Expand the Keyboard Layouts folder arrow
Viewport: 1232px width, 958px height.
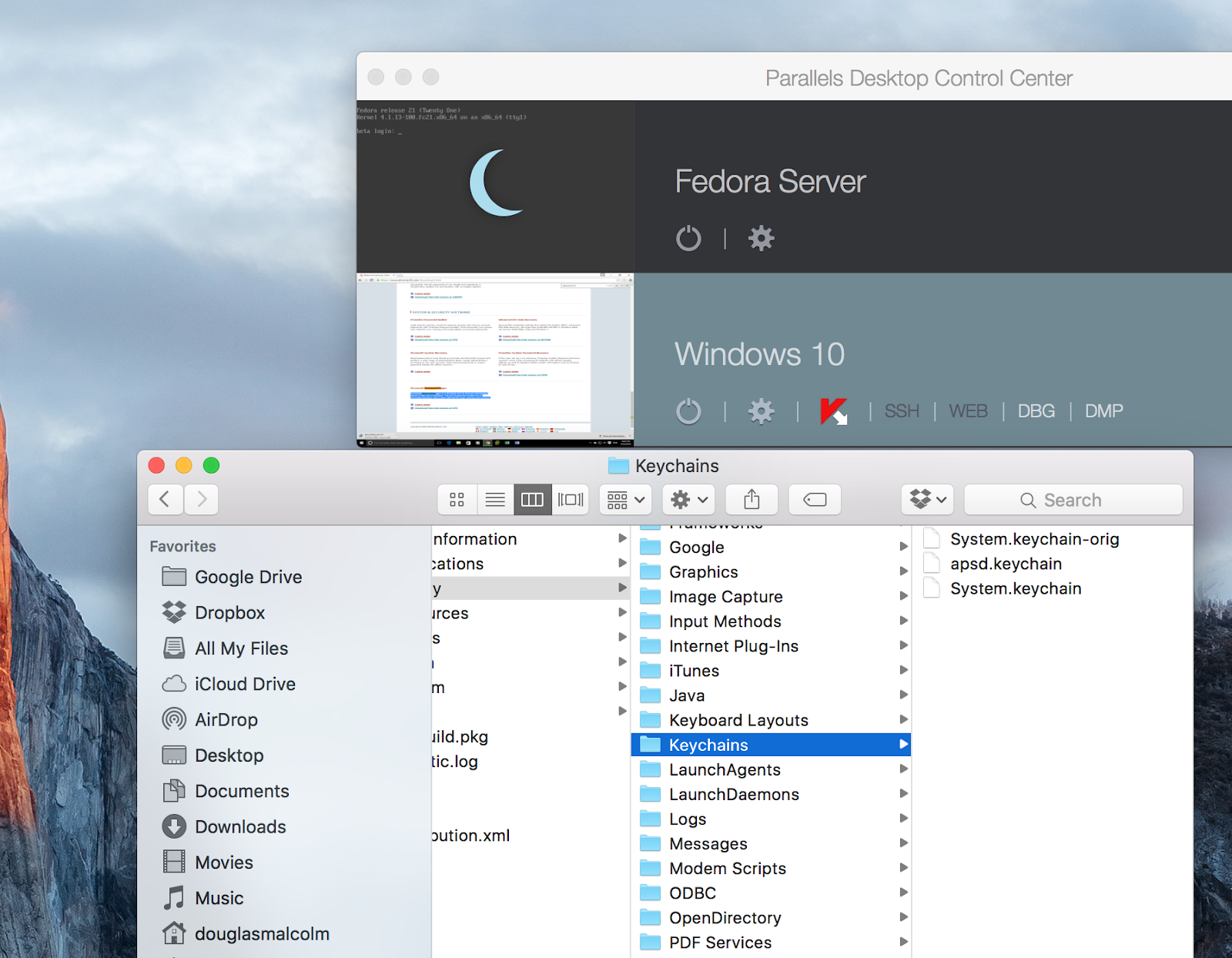coord(903,719)
